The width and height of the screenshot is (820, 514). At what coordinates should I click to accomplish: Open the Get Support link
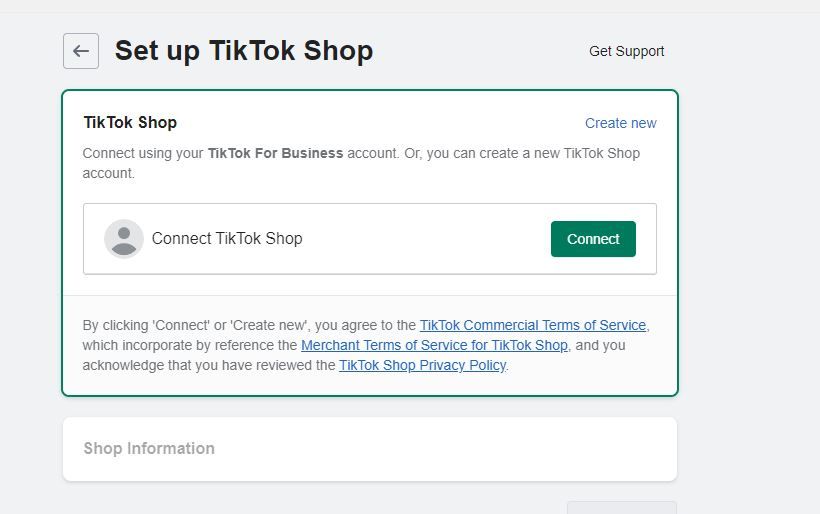click(627, 51)
